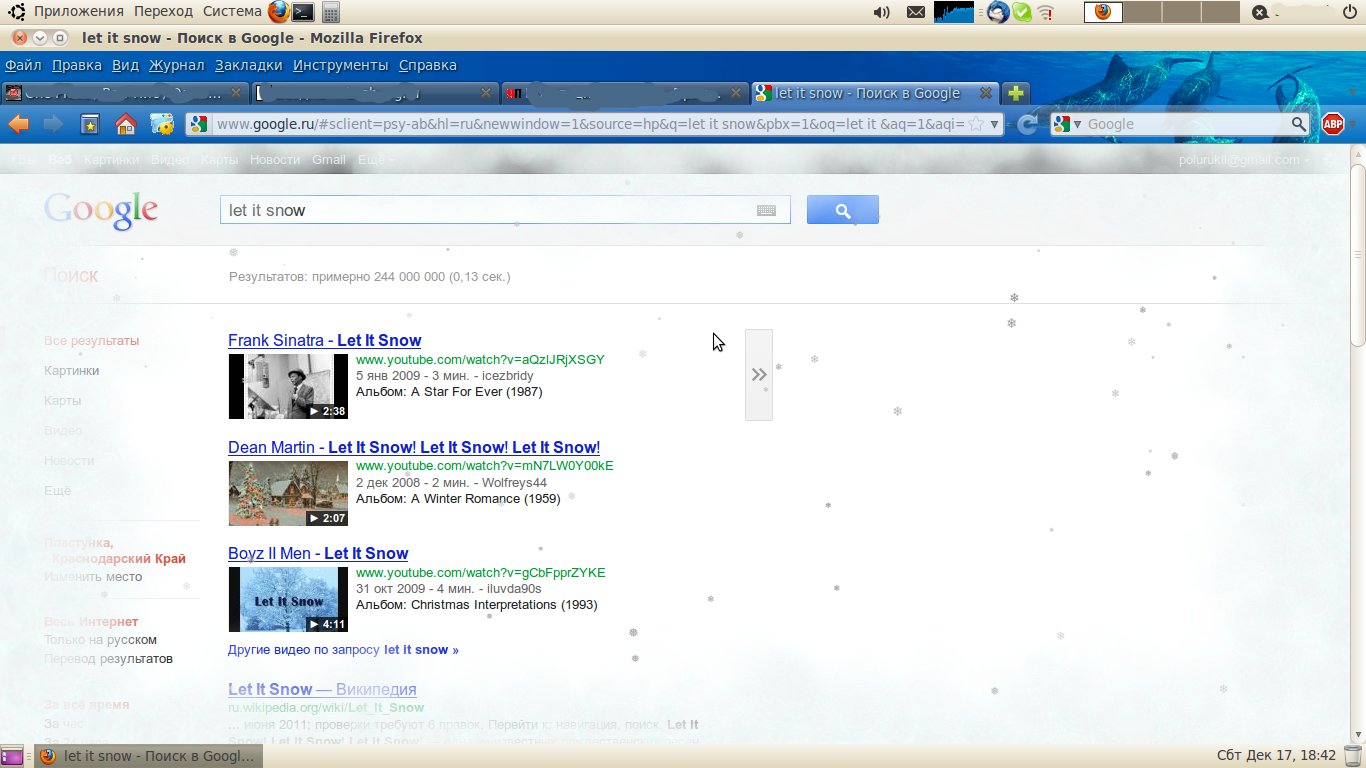Open the Файл menu
Screen dimensions: 1366x768
pos(23,65)
